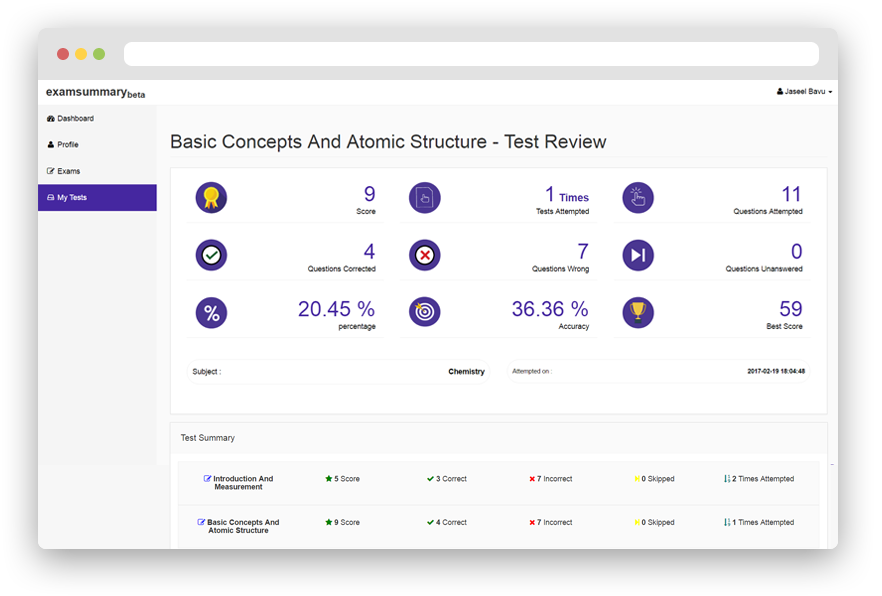Screen dimensions: 882x596
Task: Click the sort icon beside 2 Times Attempted
Action: pyautogui.click(x=727, y=479)
